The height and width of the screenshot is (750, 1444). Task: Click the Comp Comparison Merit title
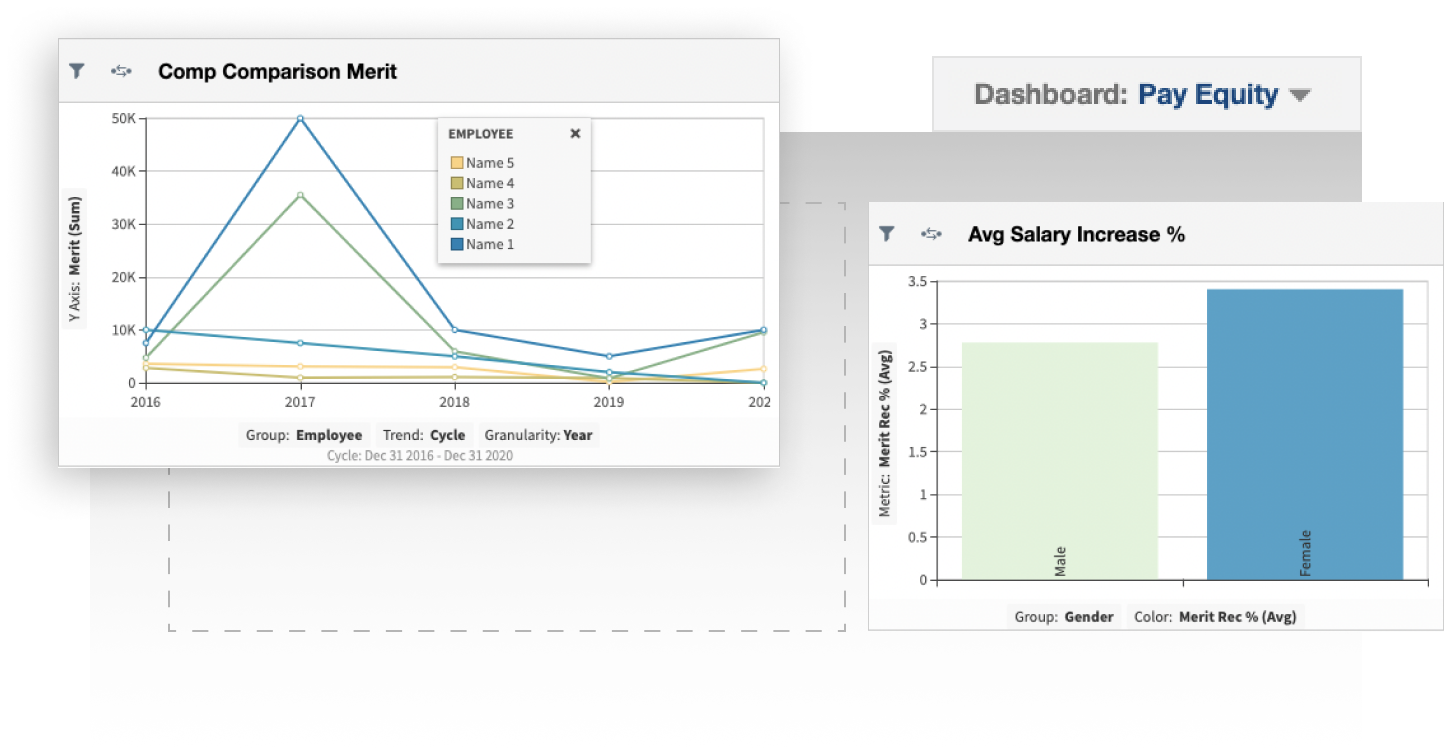(278, 71)
